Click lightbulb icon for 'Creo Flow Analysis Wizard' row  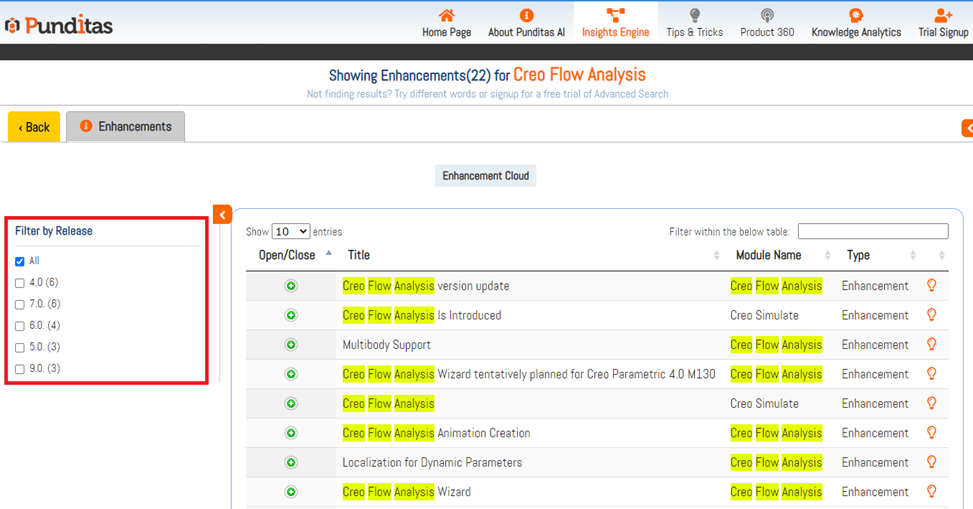coord(931,492)
